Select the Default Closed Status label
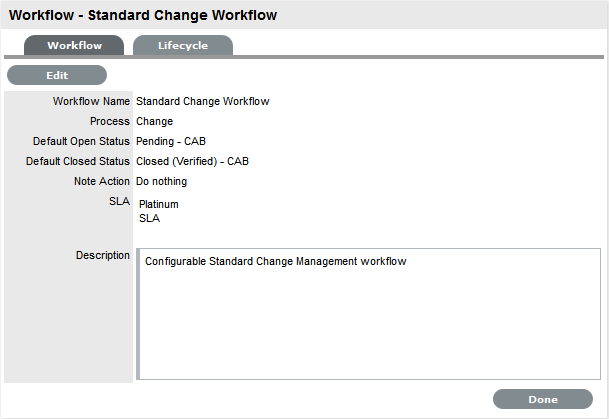Image resolution: width=609 pixels, height=419 pixels. 78,161
